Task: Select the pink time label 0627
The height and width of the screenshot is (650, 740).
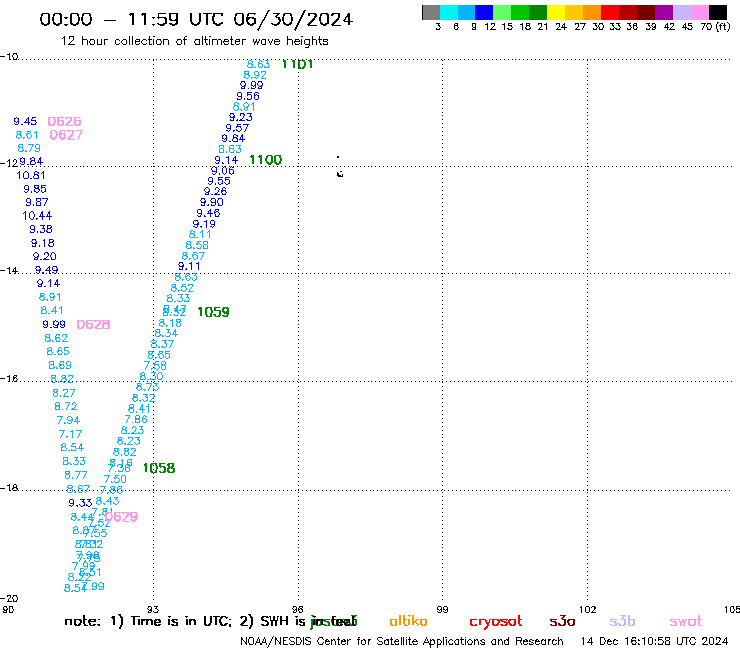Action: (x=66, y=135)
